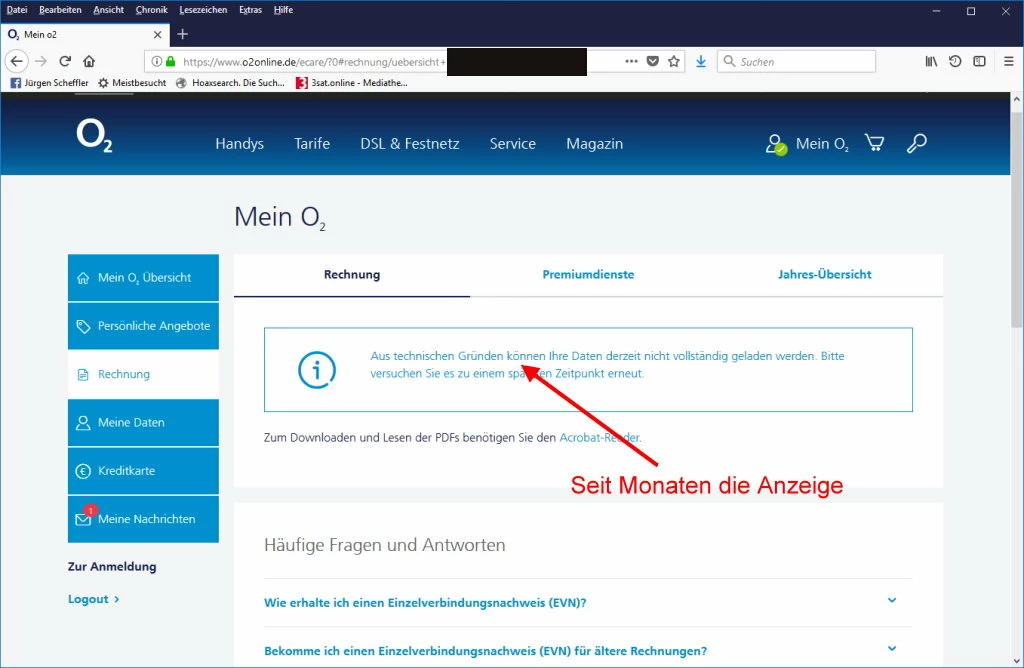1024x668 pixels.
Task: Open the shopping cart icon
Action: [x=874, y=143]
